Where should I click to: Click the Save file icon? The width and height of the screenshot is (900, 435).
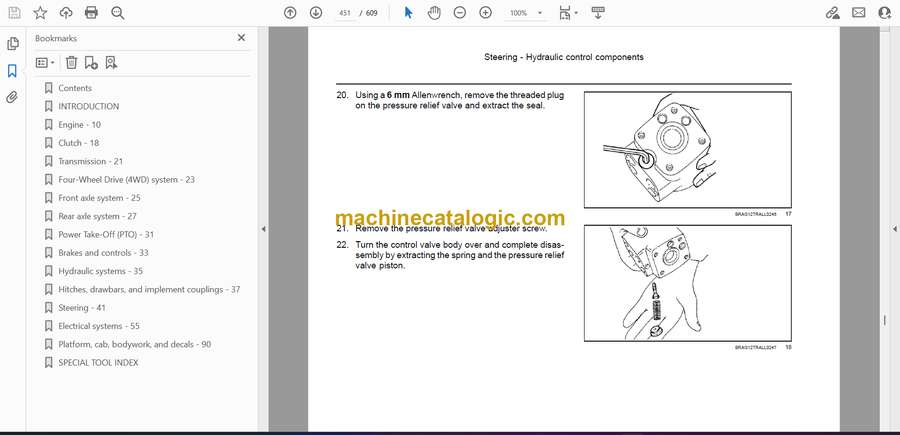point(14,13)
